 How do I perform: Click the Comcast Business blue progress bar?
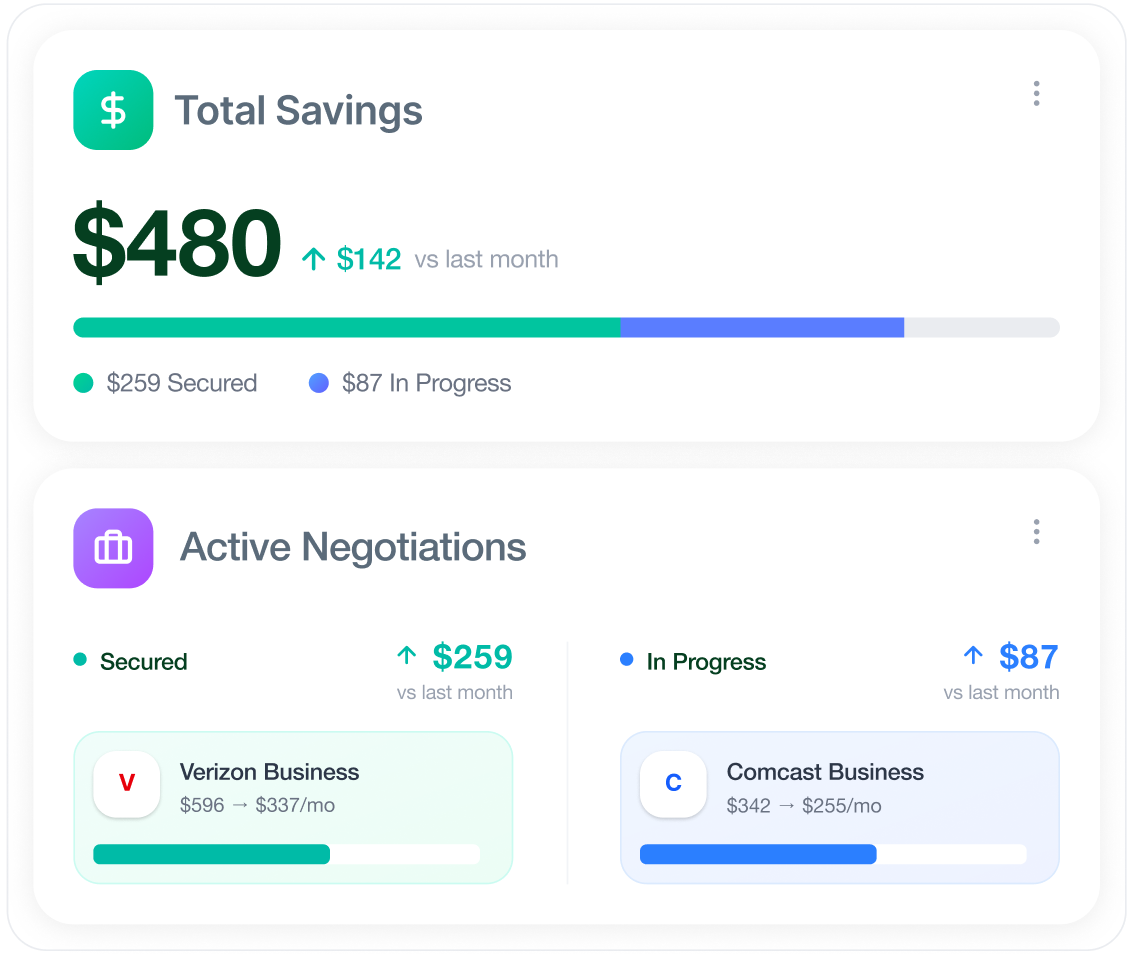pyautogui.click(x=758, y=854)
